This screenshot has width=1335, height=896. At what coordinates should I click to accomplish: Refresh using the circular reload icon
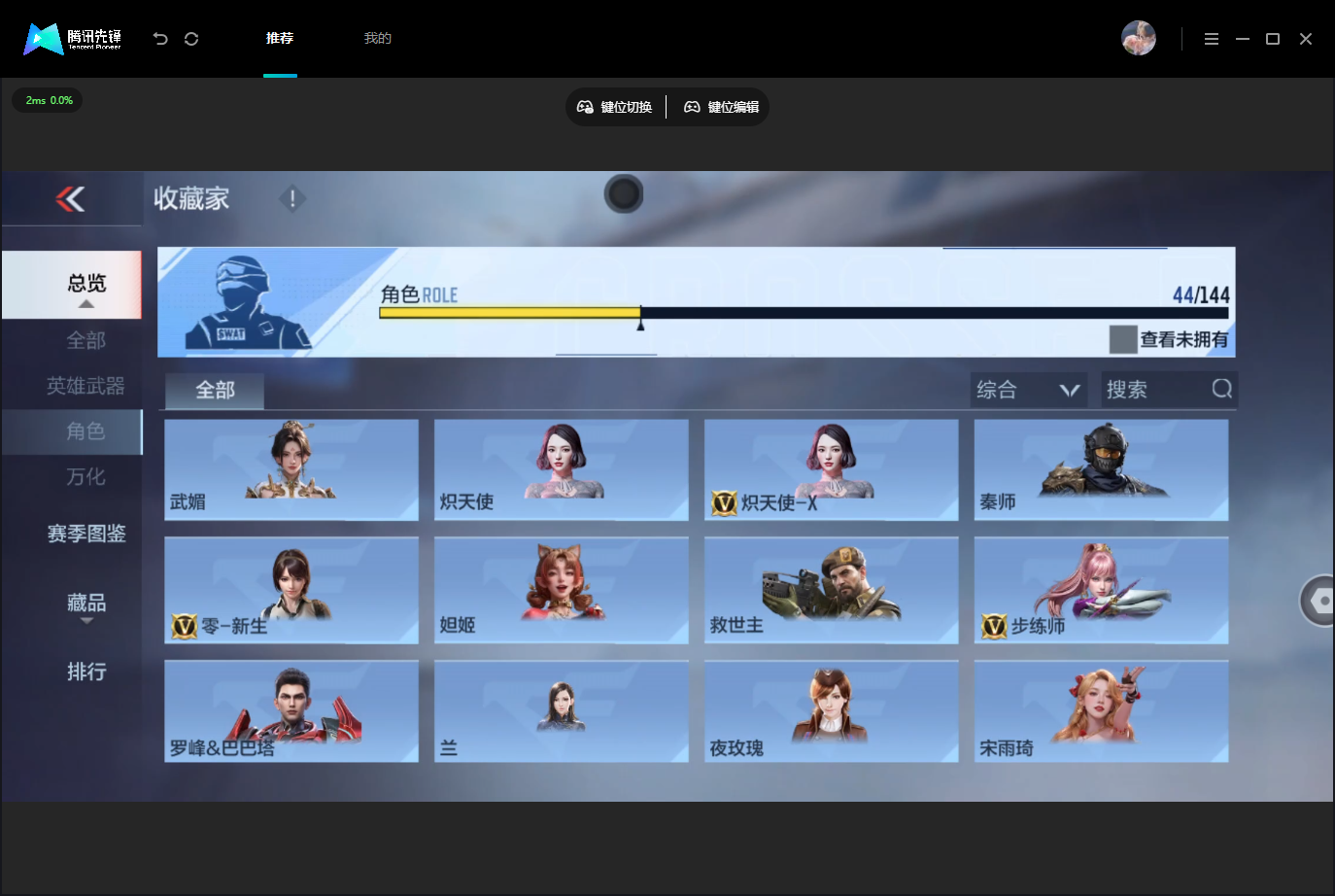click(191, 39)
